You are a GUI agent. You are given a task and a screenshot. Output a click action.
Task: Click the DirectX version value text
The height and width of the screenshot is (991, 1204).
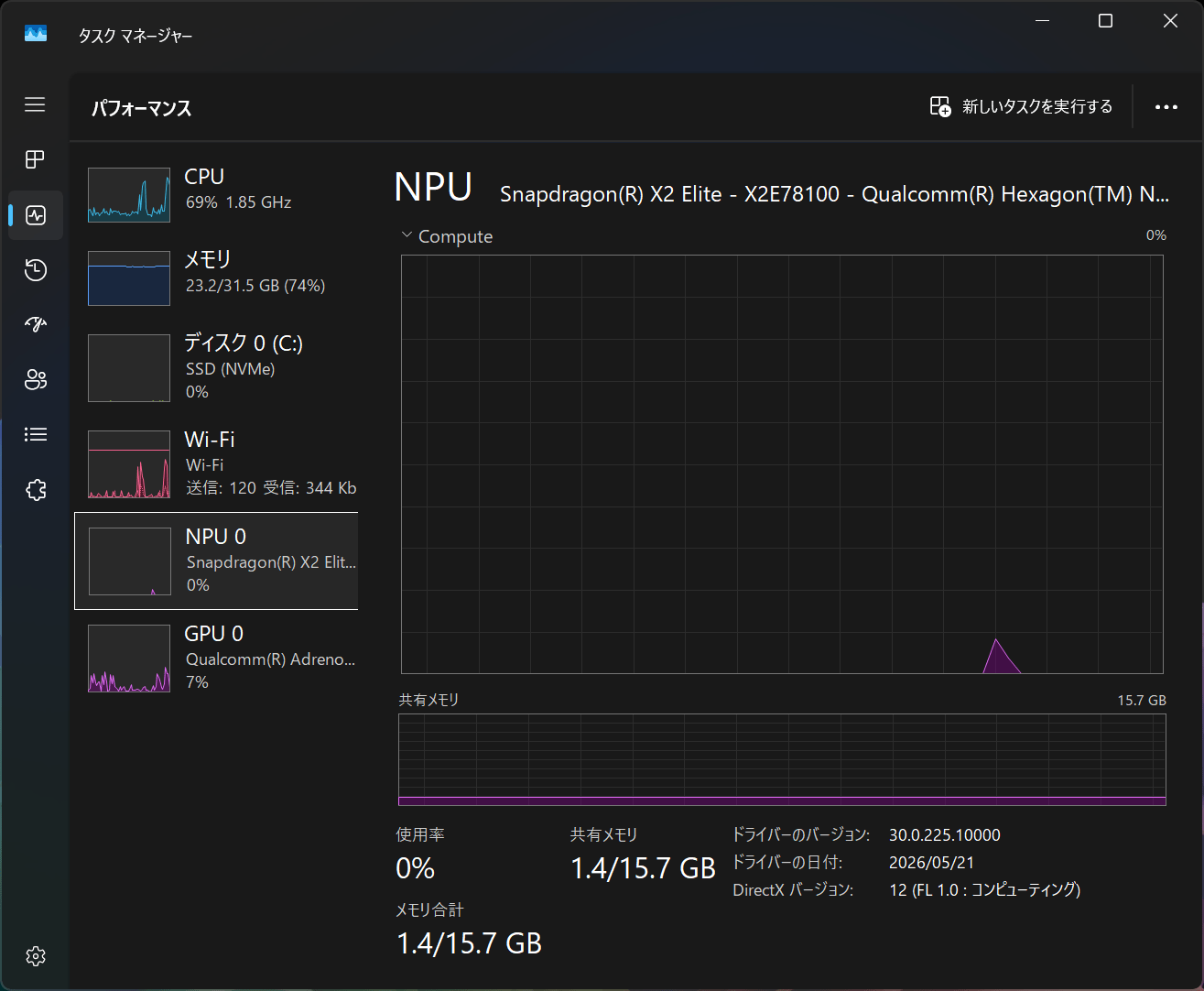click(x=985, y=890)
